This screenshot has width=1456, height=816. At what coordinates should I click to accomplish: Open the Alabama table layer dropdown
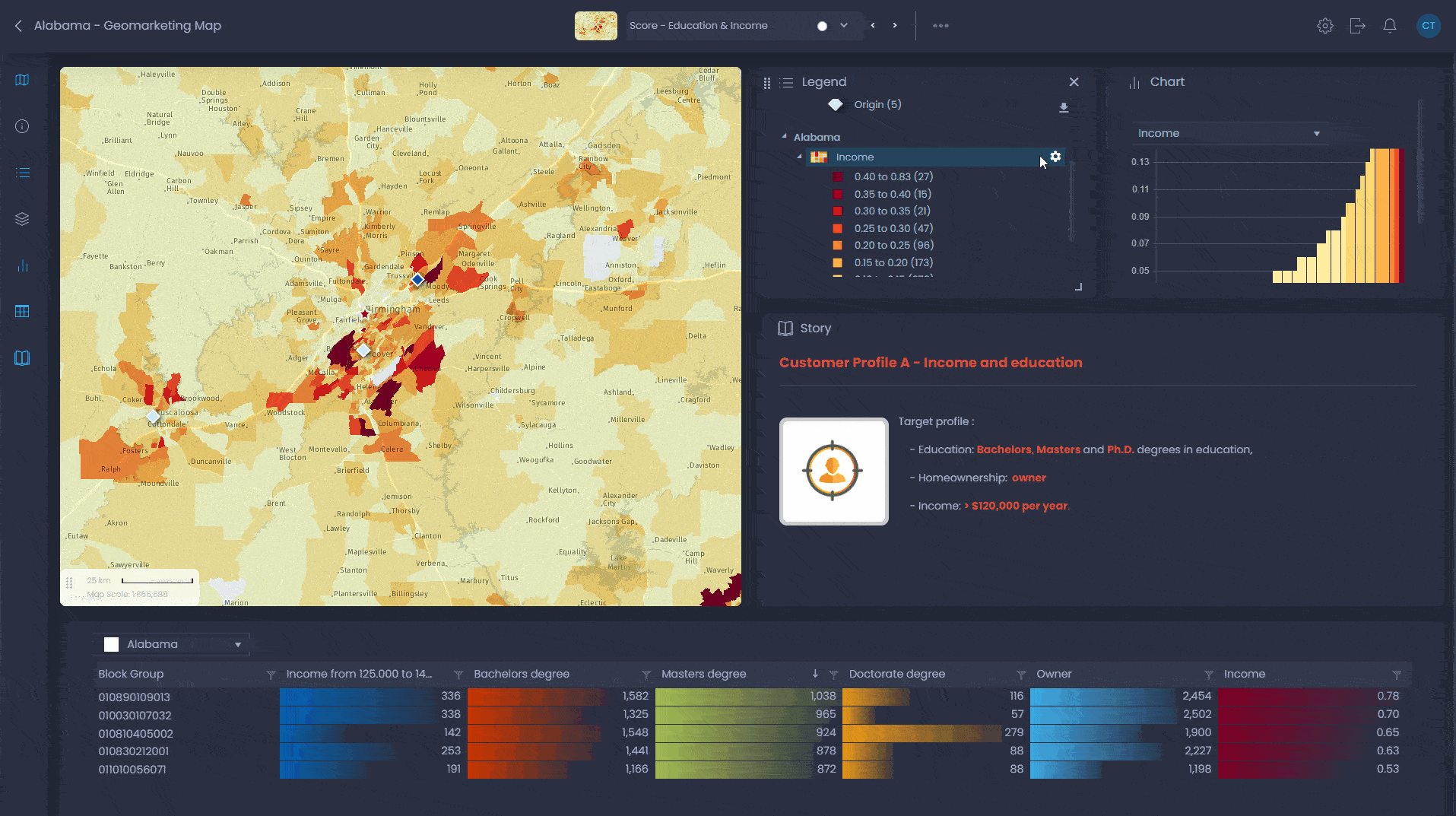[x=172, y=644]
